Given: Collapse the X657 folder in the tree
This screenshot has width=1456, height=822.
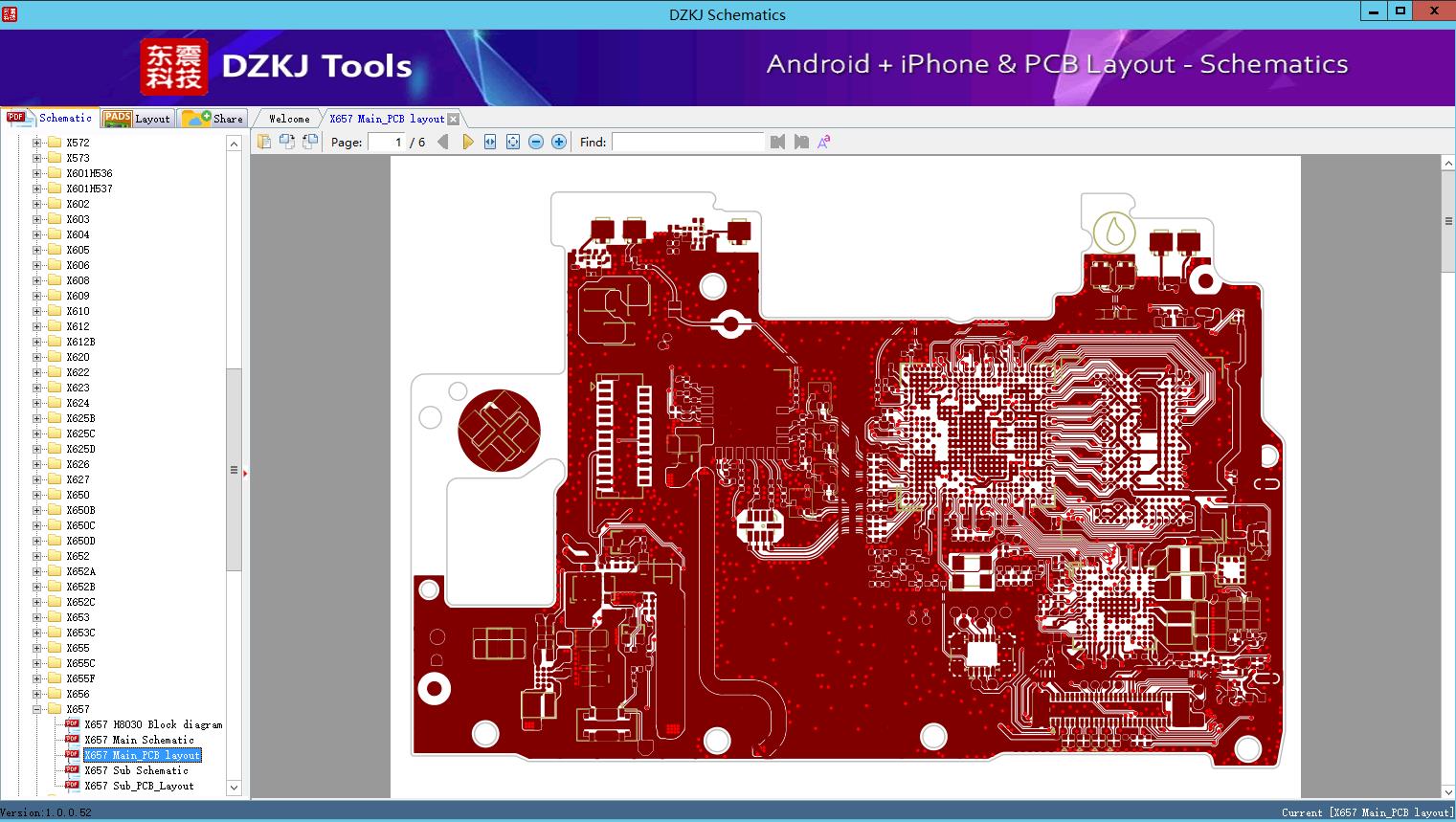Looking at the screenshot, I should [37, 709].
